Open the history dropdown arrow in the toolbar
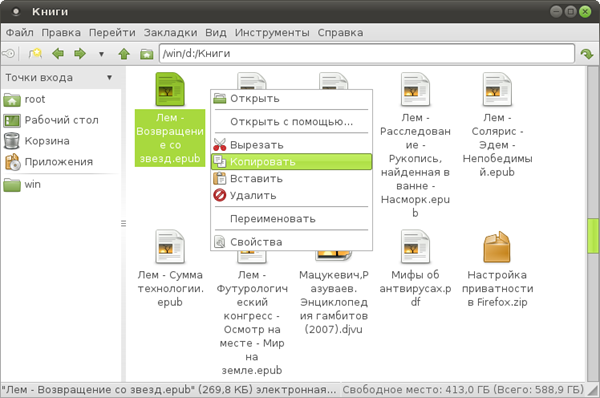This screenshot has height=398, width=600. click(101, 54)
